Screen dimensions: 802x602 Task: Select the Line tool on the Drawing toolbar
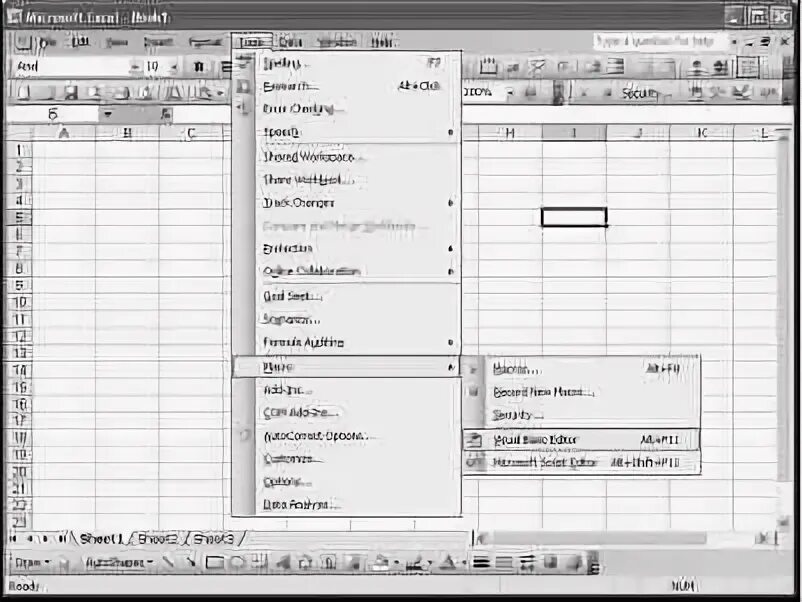[x=168, y=562]
